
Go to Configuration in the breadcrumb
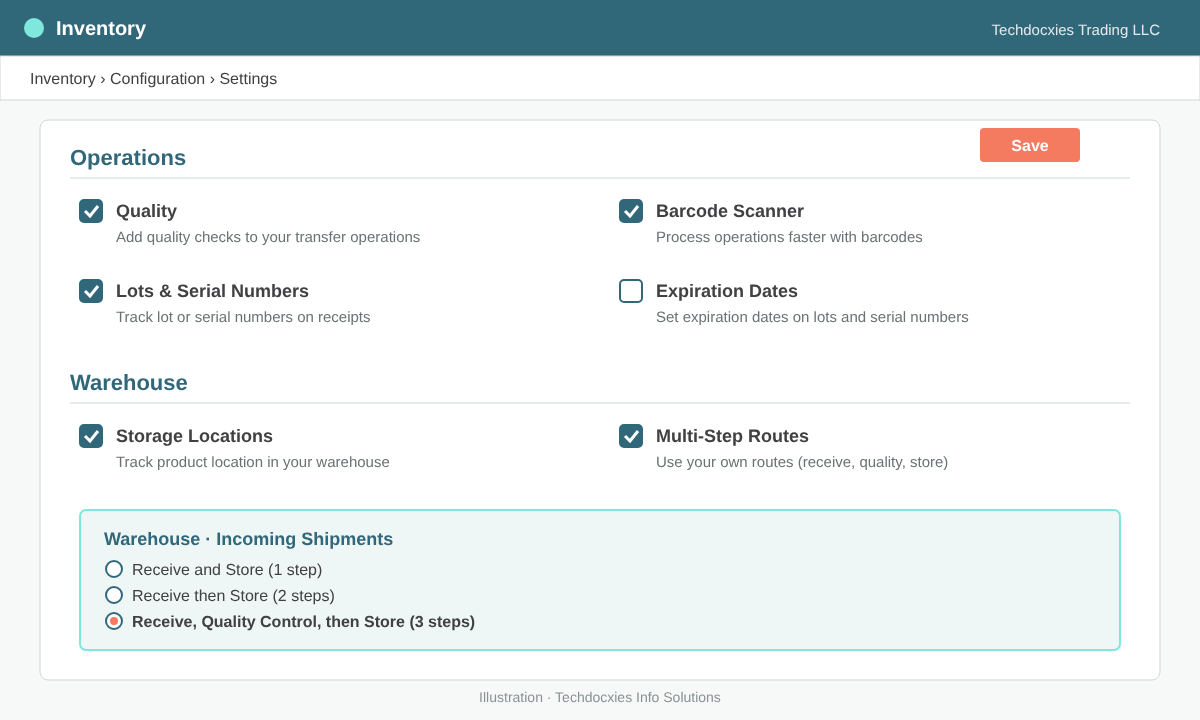pos(157,79)
